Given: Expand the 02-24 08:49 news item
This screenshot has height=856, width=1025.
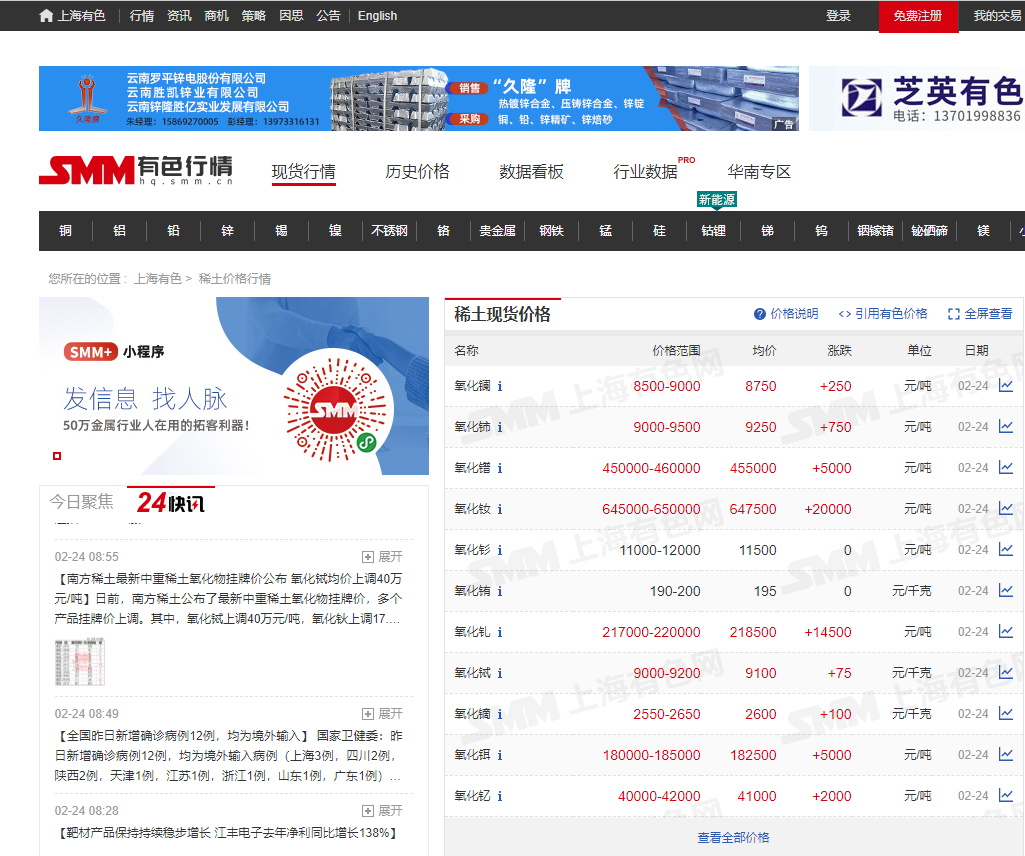Looking at the screenshot, I should (382, 713).
